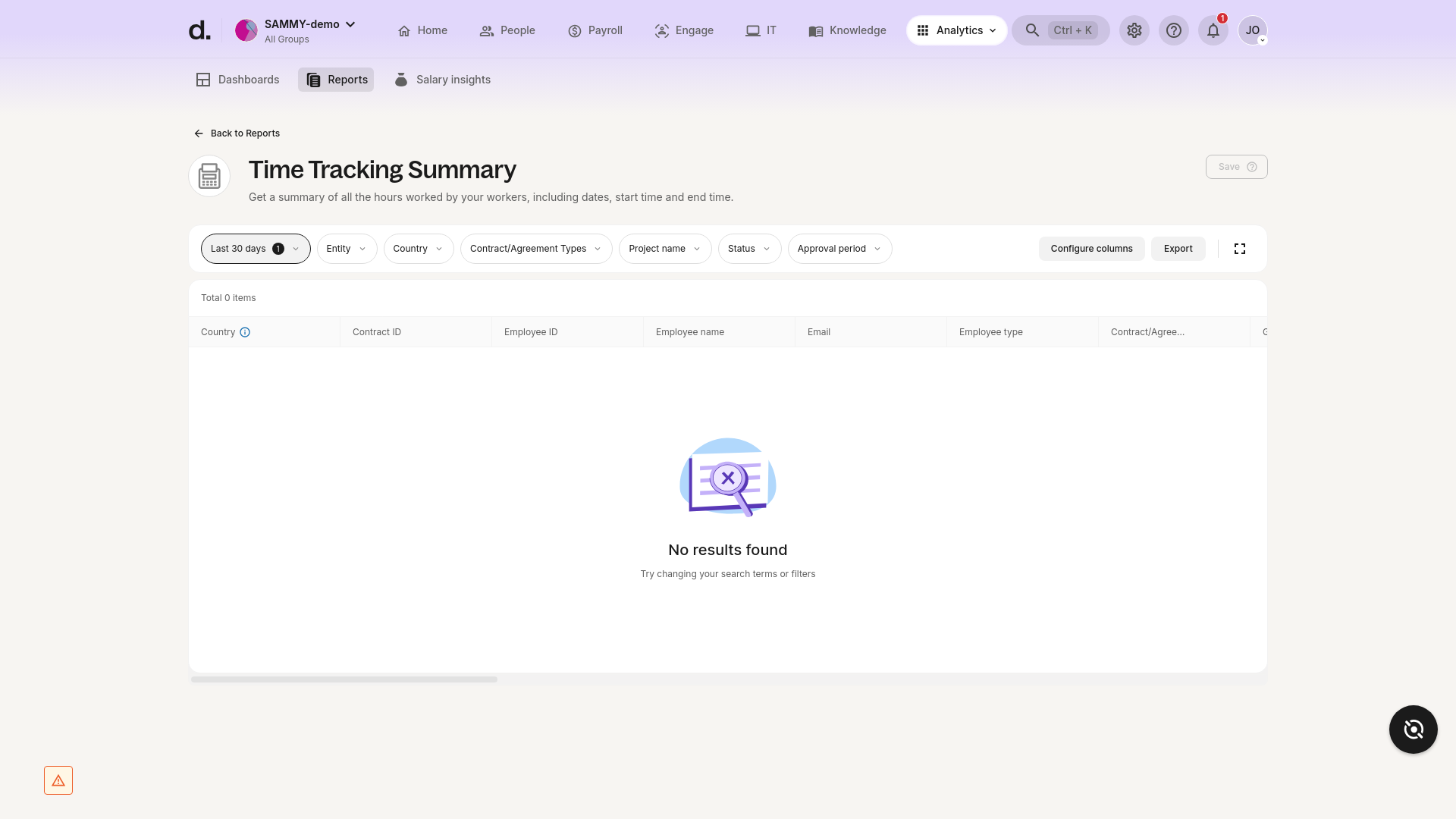Expand the Approval period filter
Image resolution: width=1456 pixels, height=819 pixels.
pyautogui.click(x=839, y=249)
